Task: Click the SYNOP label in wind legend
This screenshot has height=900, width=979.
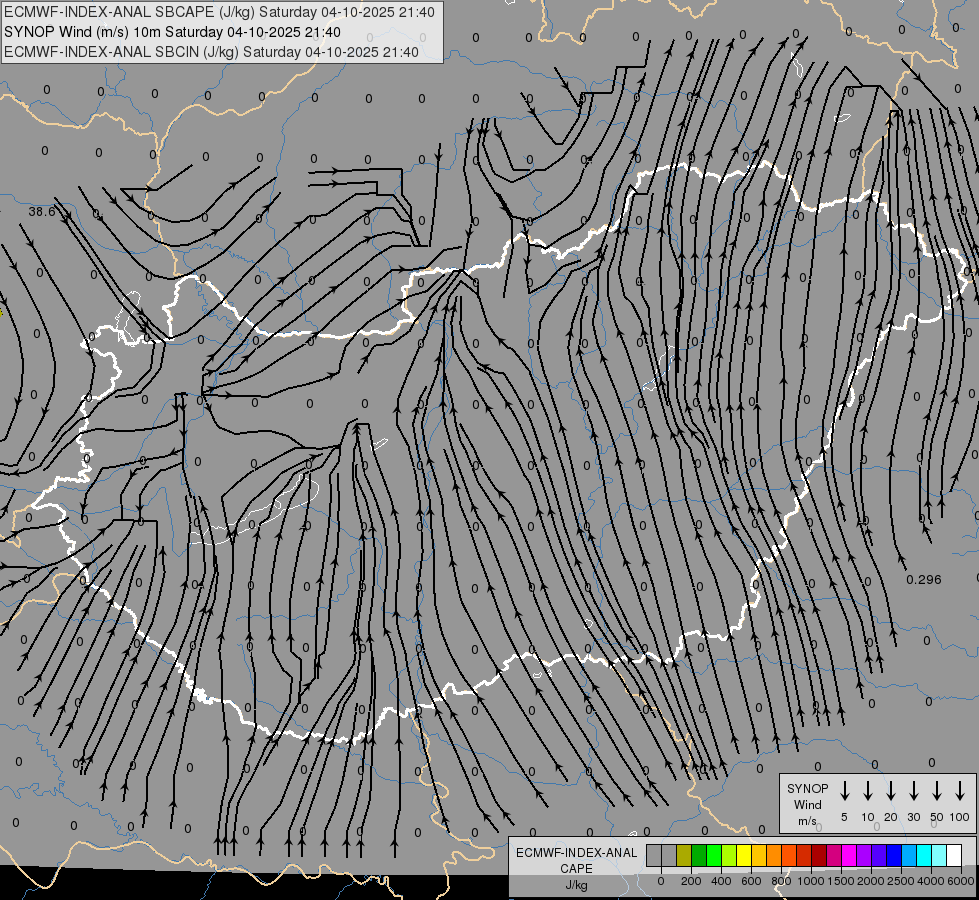Action: coord(807,788)
